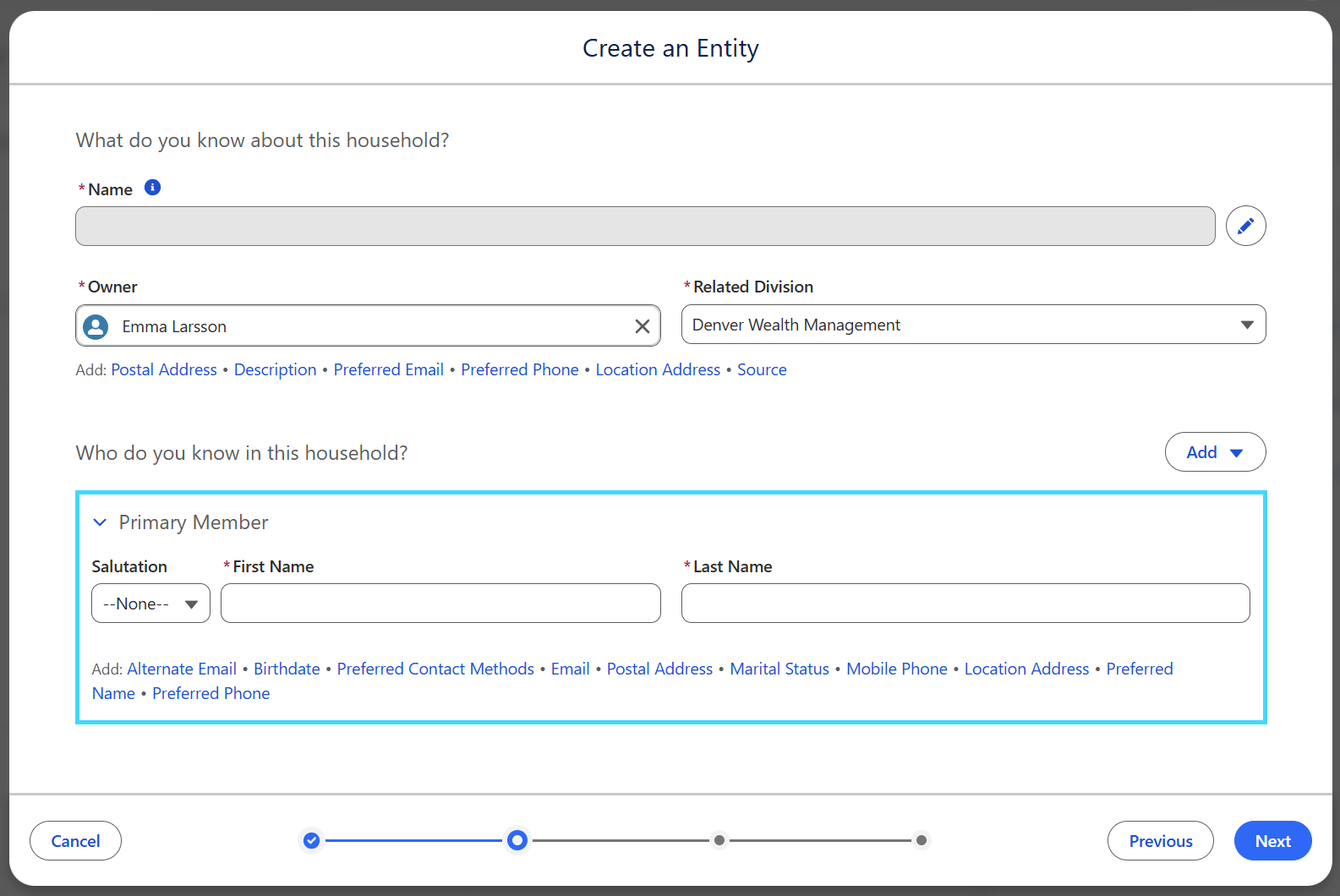The image size is (1340, 896).
Task: Add primary member Preferred Phone field
Action: (211, 693)
